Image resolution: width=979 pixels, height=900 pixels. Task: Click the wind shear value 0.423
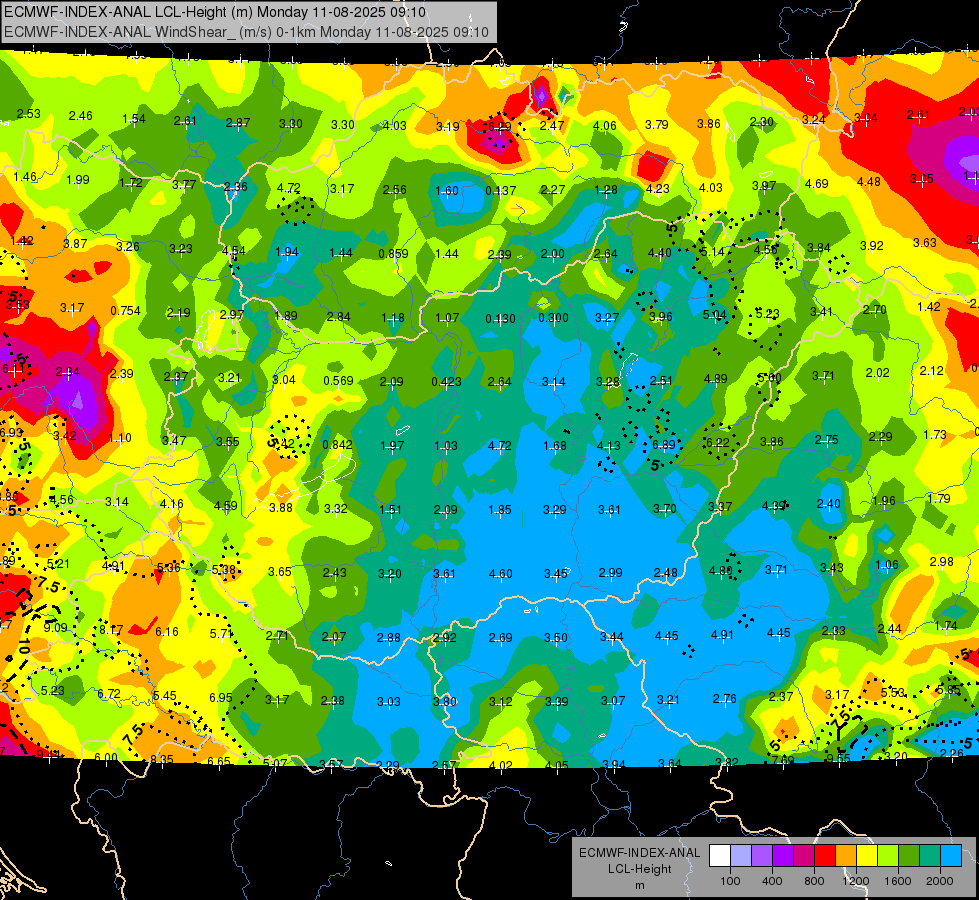[446, 382]
